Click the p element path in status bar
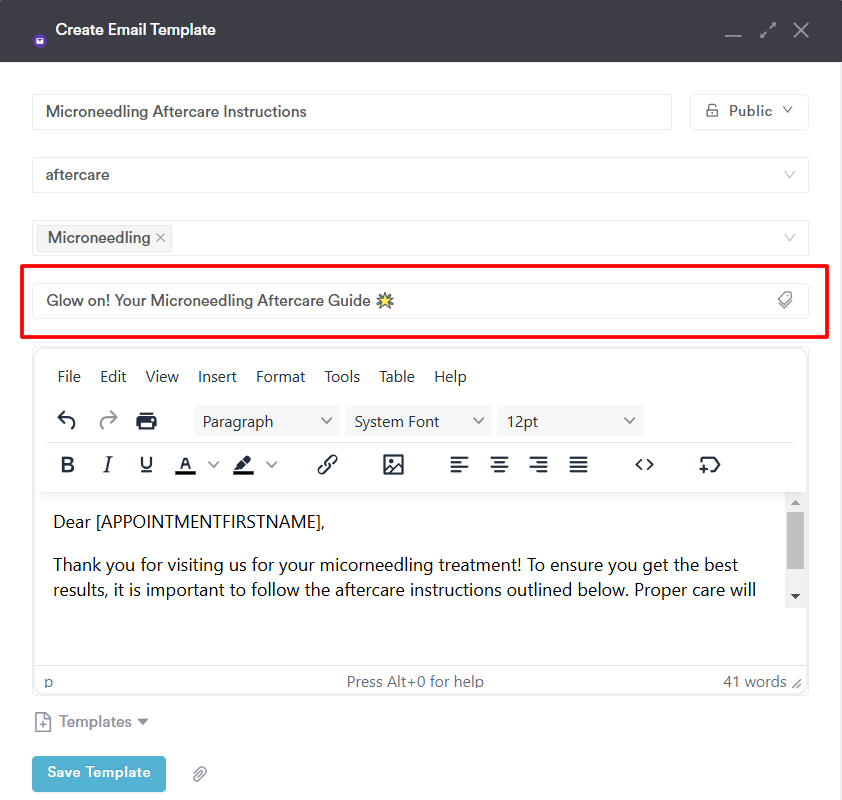This screenshot has height=800, width=842. click(48, 682)
